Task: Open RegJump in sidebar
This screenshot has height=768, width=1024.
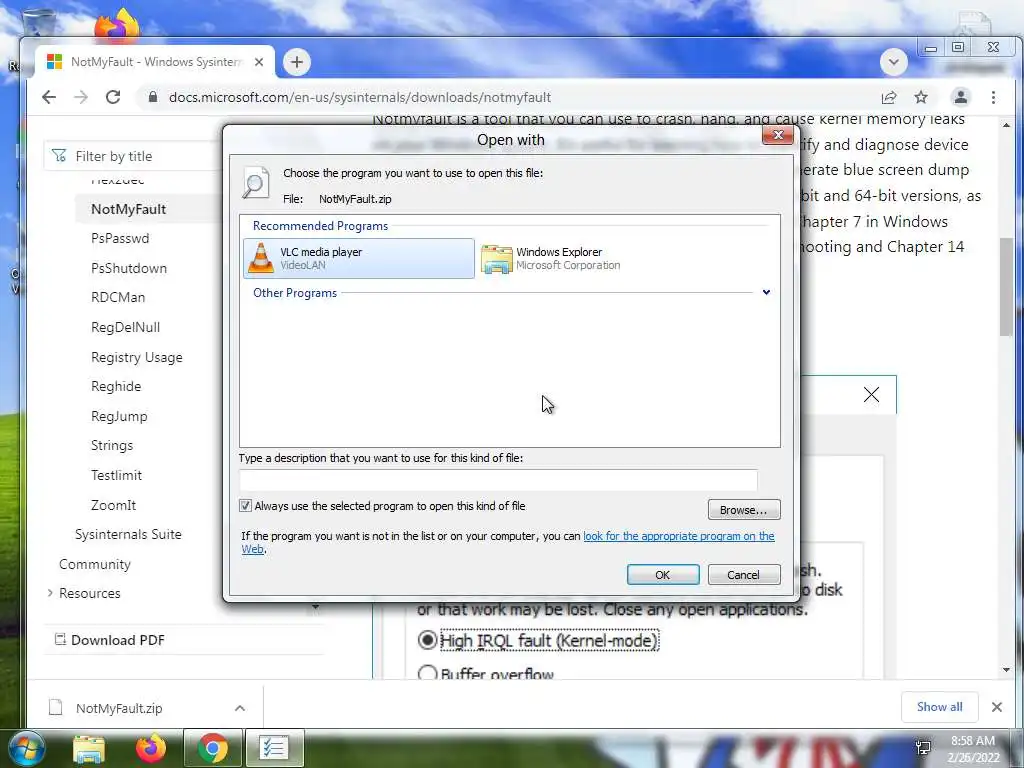Action: pyautogui.click(x=119, y=416)
